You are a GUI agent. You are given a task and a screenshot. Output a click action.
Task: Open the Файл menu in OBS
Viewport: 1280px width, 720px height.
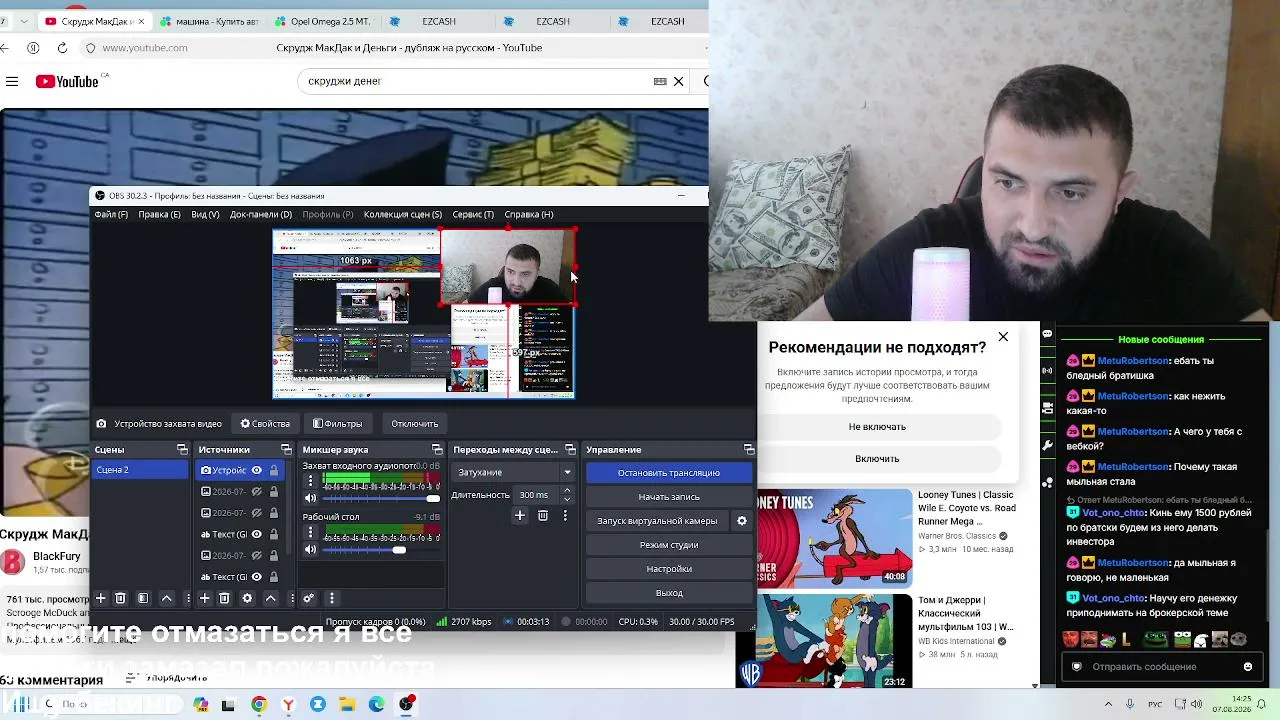coord(111,214)
